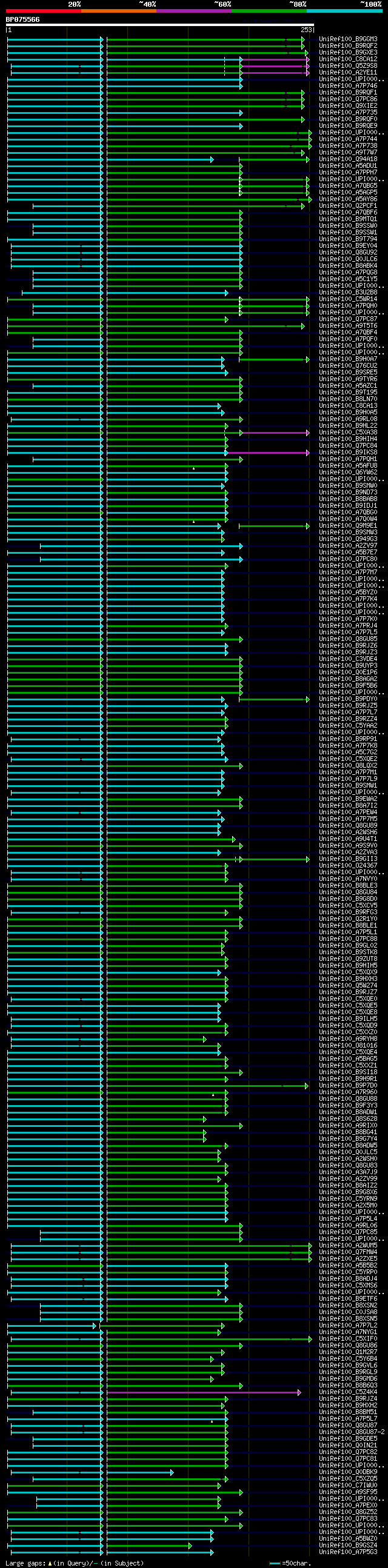Select the UniRef100_C0JSA8 entry
Viewport: 388px width, 1568px height.
tap(348, 1312)
